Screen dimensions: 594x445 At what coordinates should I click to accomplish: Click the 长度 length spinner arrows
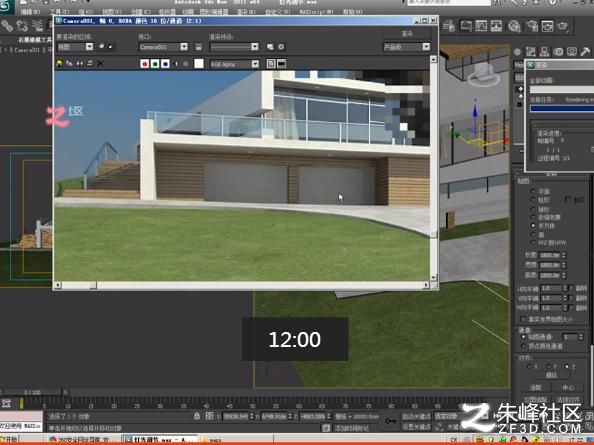564,255
